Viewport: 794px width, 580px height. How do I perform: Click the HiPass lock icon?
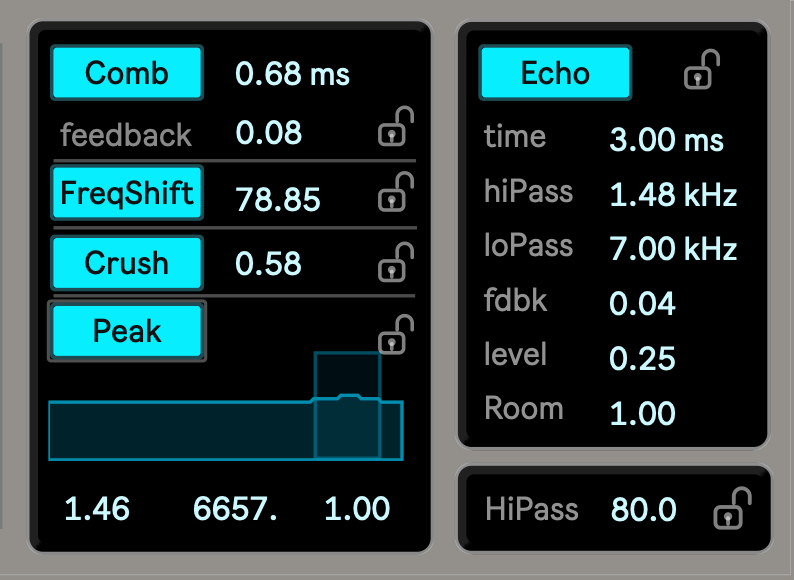coord(732,509)
